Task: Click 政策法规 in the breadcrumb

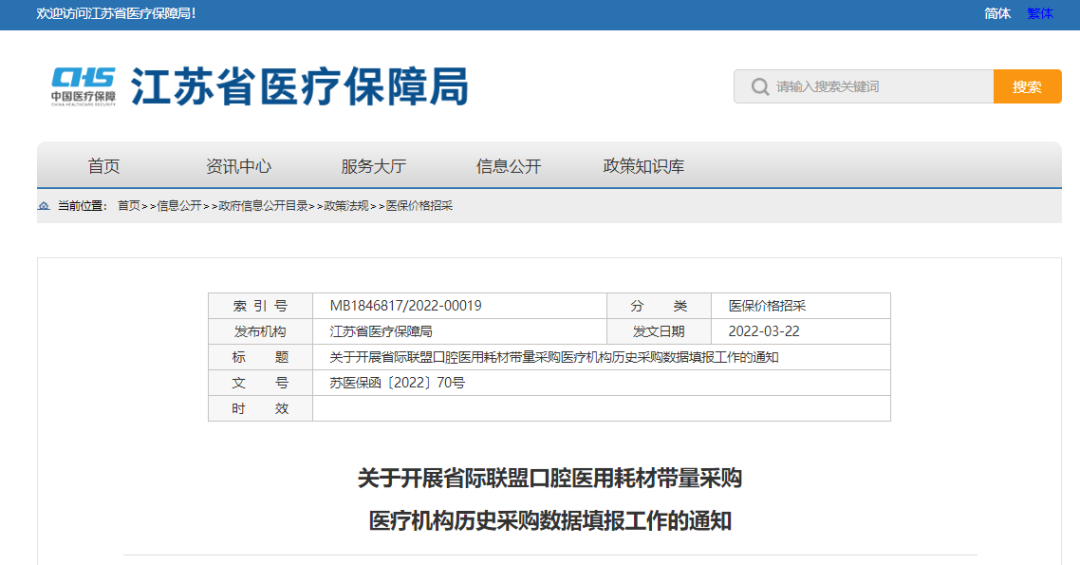Action: (x=346, y=206)
